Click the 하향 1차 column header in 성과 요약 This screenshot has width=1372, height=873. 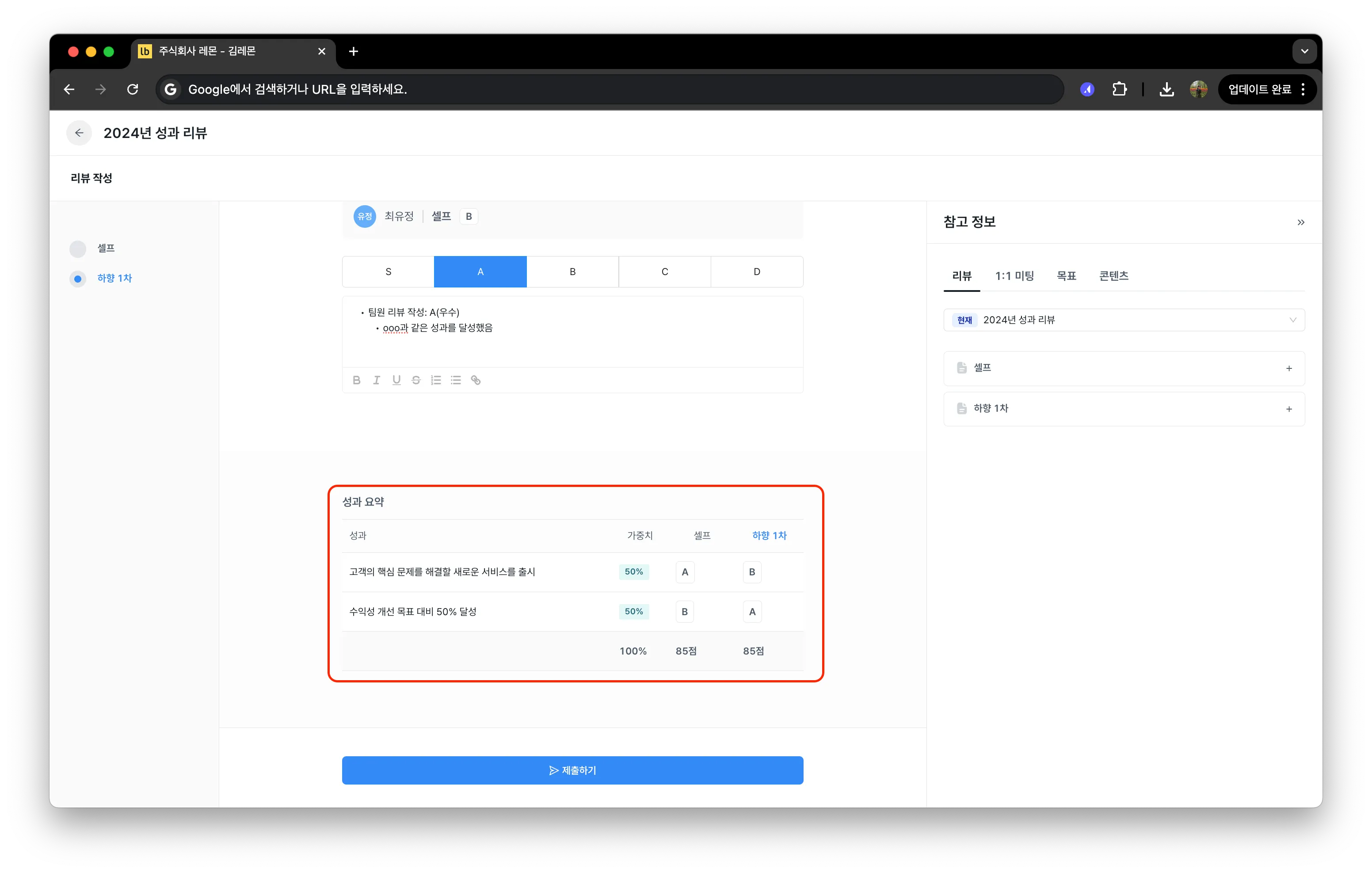click(769, 536)
